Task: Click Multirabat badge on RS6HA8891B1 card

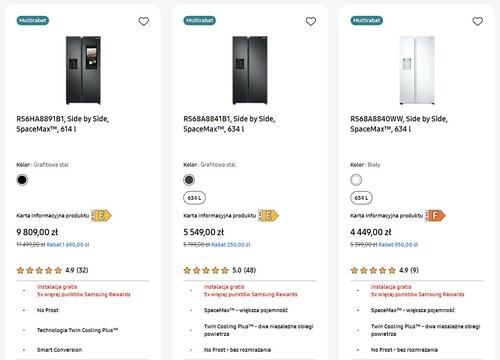Action: (x=33, y=21)
